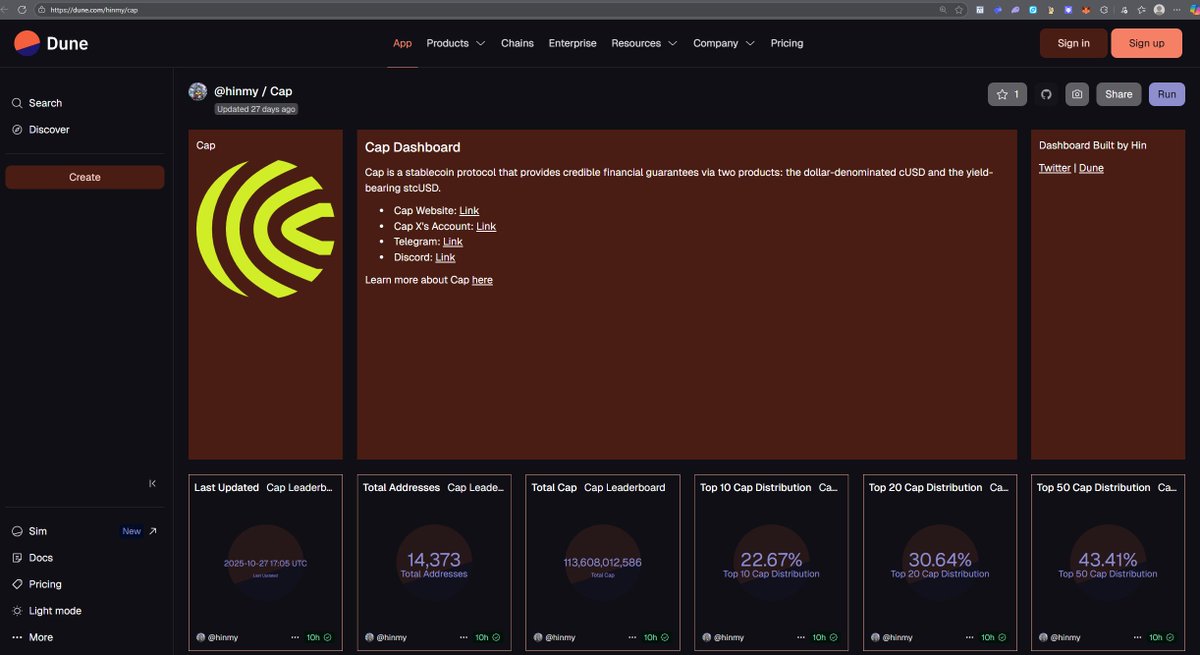Screen dimensions: 1200x655
Task: Expand the Company dropdown menu
Action: tap(723, 43)
